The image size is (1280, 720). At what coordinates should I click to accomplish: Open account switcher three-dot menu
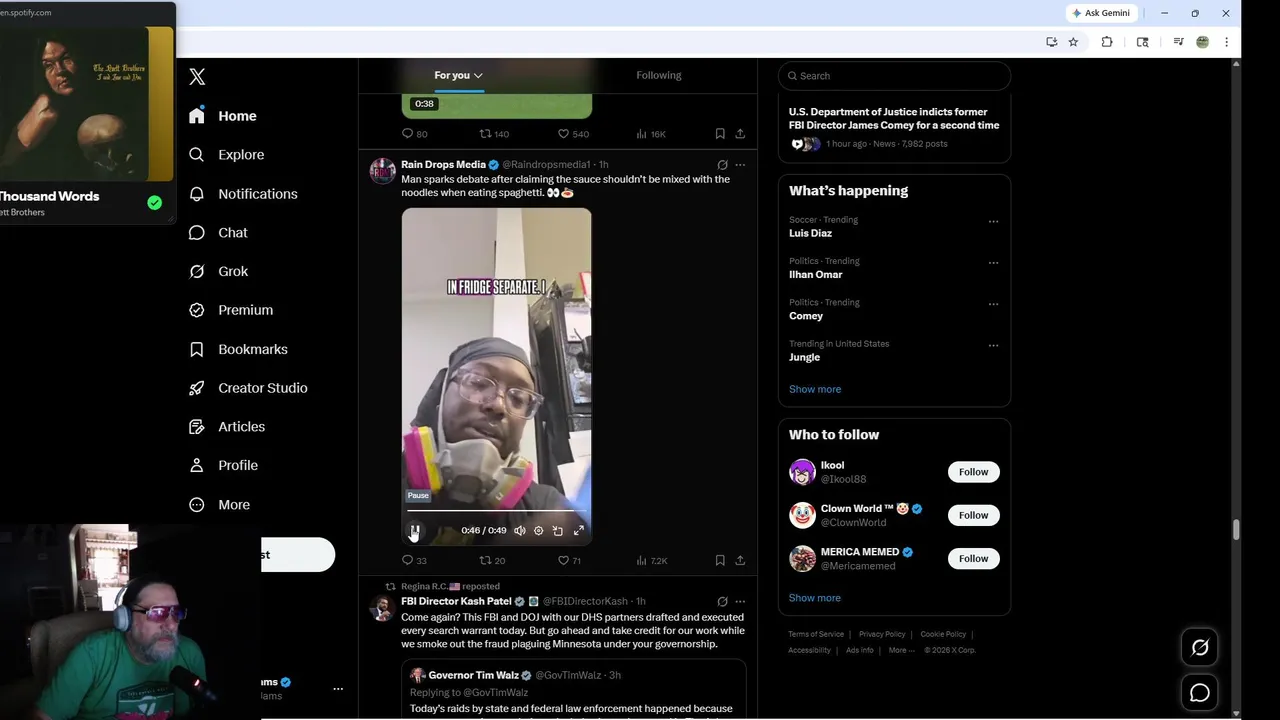point(338,689)
